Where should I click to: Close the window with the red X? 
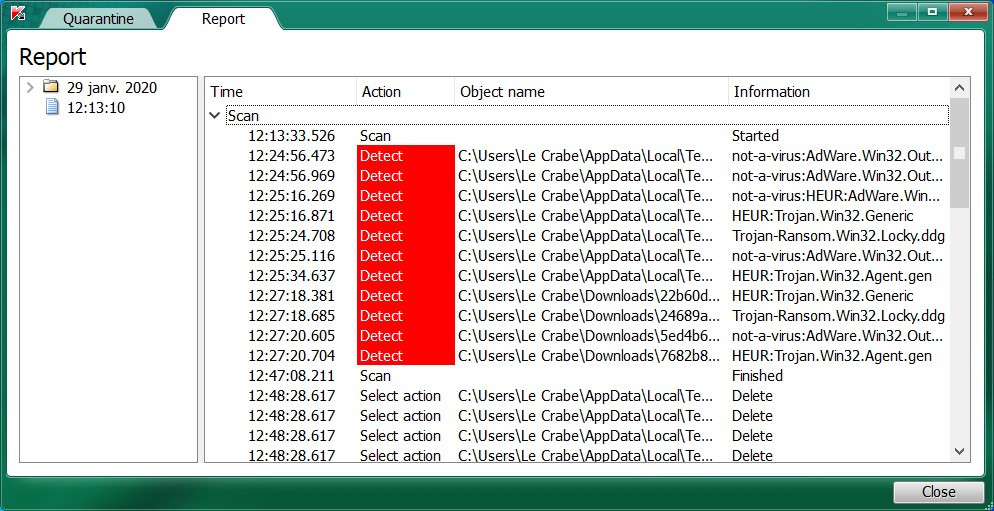pos(968,11)
